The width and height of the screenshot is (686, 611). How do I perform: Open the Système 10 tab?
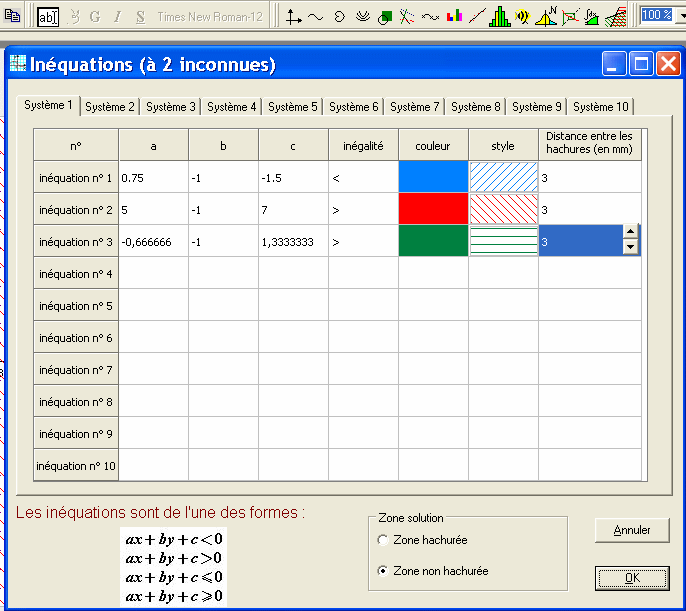click(601, 106)
